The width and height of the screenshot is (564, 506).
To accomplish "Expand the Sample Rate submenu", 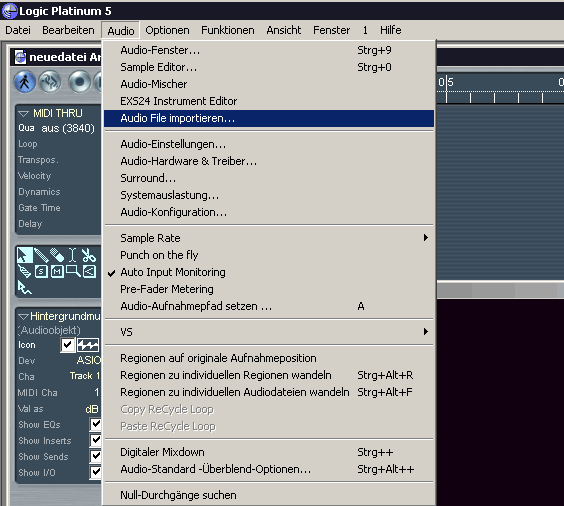I will (x=269, y=238).
